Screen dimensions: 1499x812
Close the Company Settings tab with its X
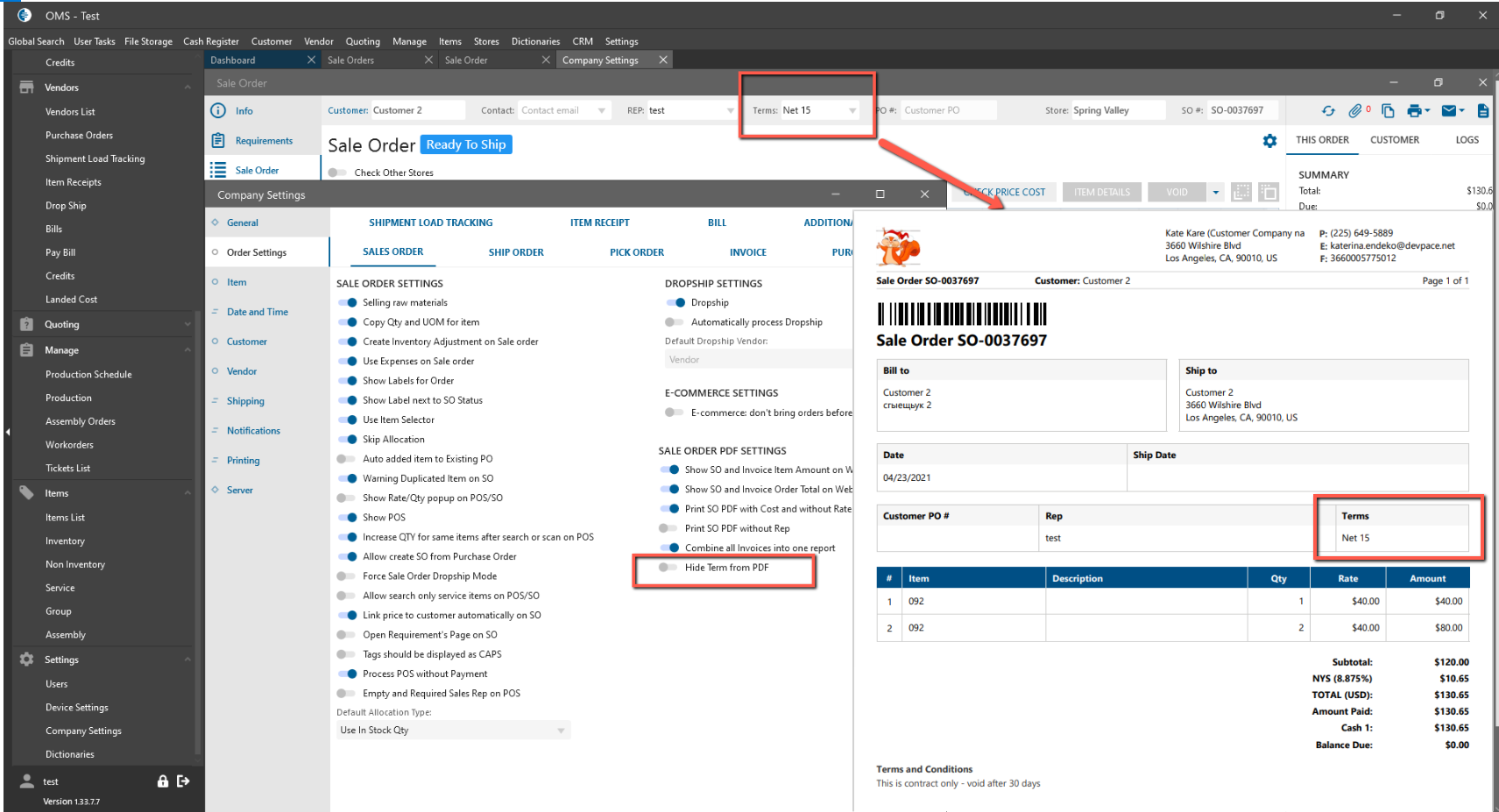(x=663, y=60)
